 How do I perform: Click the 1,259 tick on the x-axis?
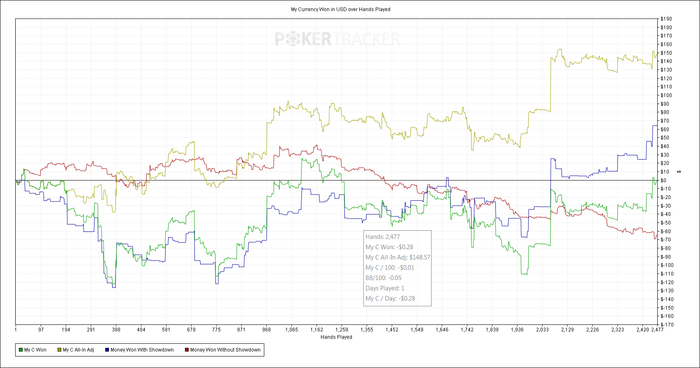click(x=342, y=330)
